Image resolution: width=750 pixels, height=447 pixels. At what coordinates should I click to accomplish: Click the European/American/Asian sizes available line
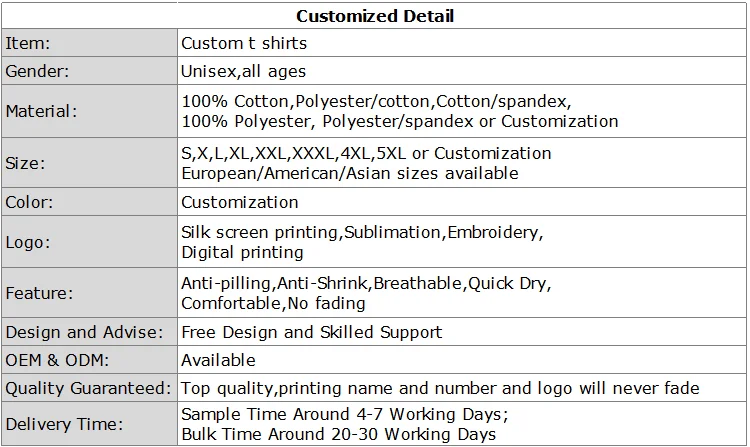pos(350,173)
